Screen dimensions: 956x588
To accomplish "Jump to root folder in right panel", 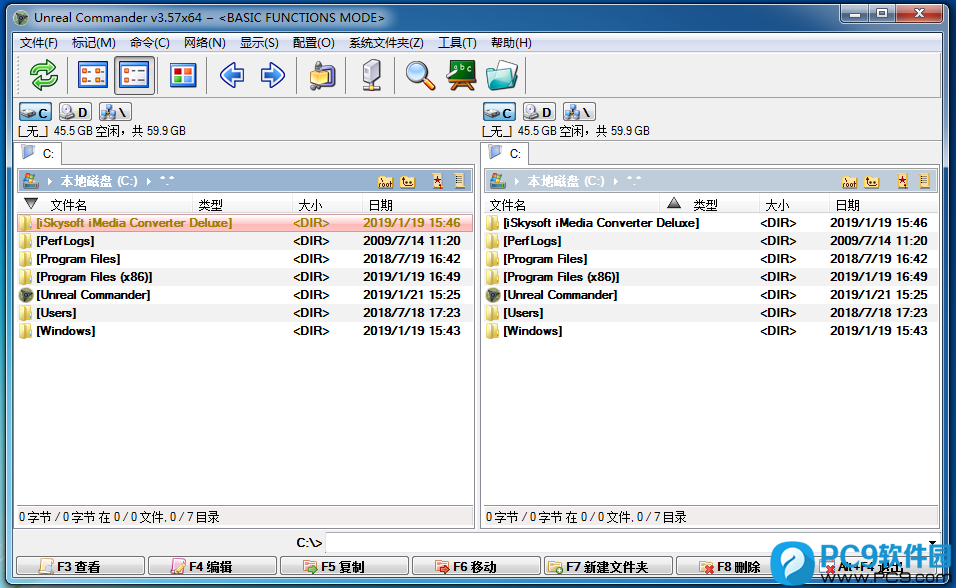I will [849, 182].
